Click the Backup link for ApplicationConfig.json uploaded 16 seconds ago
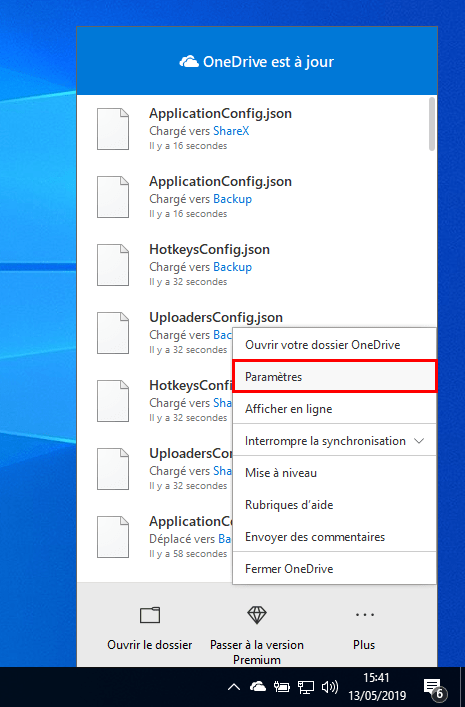 click(x=232, y=199)
